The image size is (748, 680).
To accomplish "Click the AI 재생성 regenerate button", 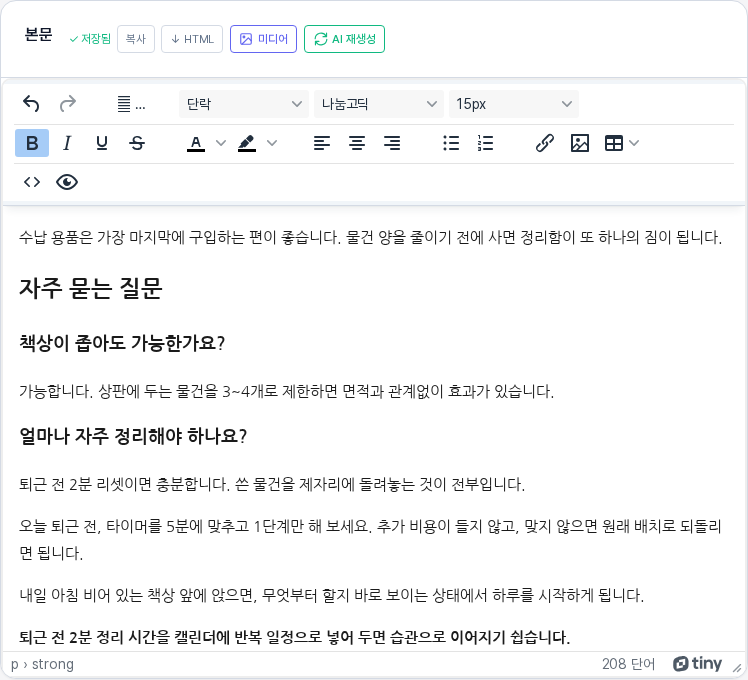I will point(344,39).
